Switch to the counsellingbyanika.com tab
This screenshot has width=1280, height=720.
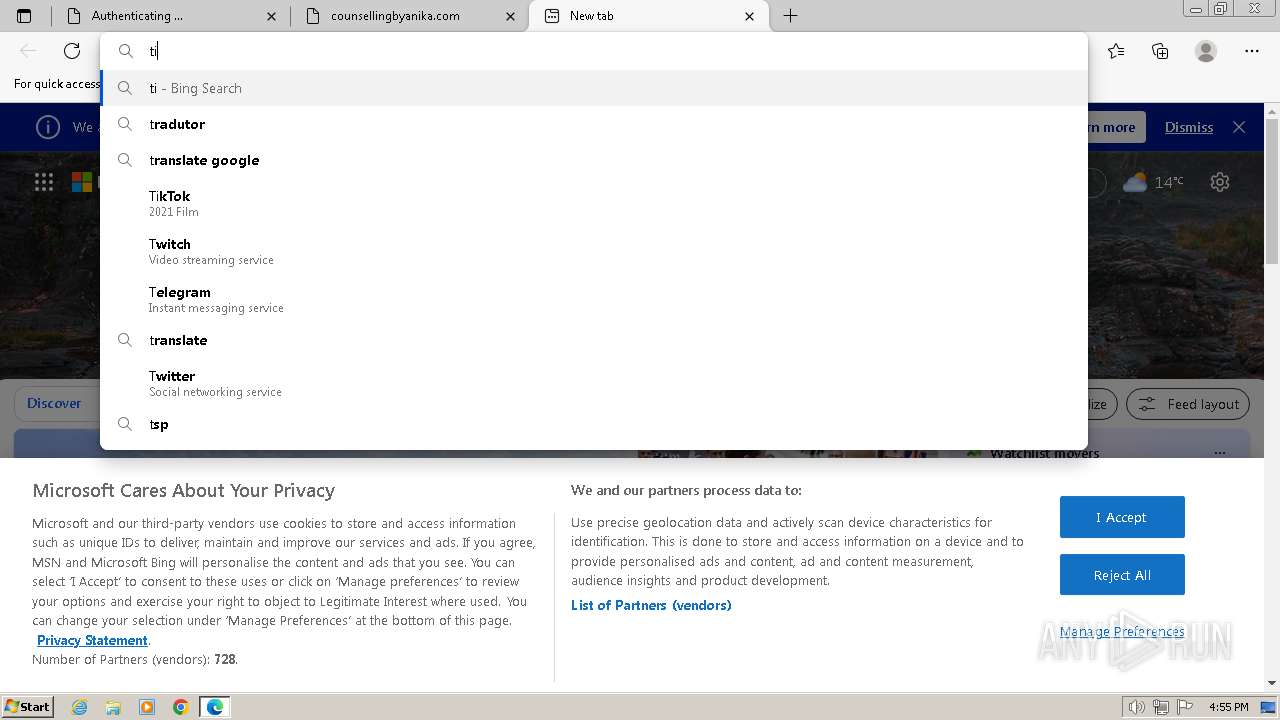point(409,16)
